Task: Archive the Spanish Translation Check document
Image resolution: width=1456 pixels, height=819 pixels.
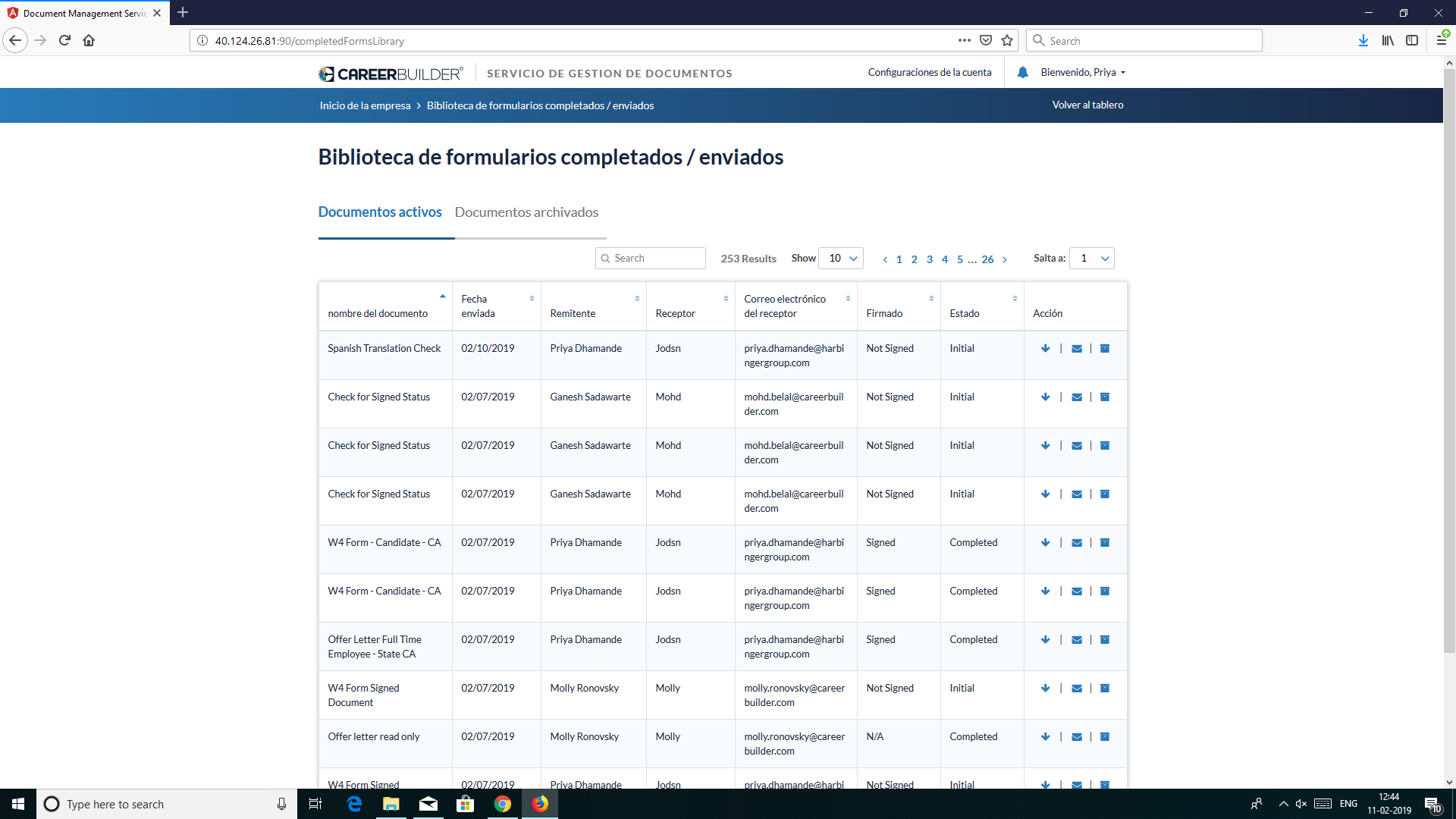Action: coord(1105,349)
